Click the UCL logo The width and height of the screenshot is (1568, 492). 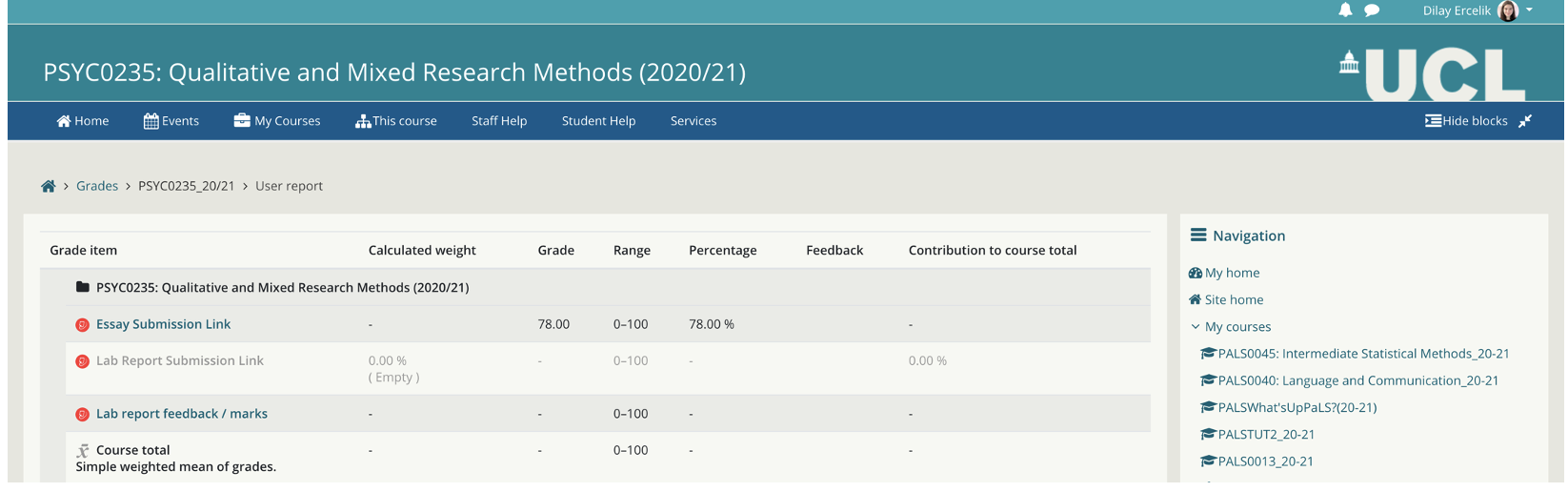click(x=1433, y=74)
